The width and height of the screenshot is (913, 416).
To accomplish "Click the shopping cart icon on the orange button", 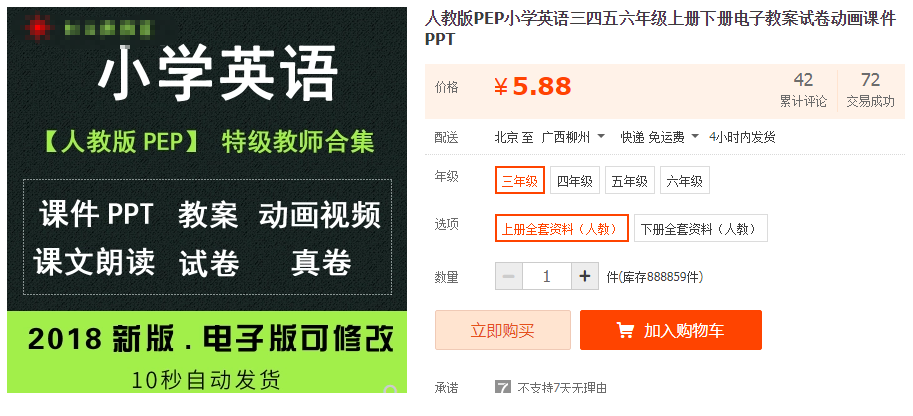I will pos(625,330).
